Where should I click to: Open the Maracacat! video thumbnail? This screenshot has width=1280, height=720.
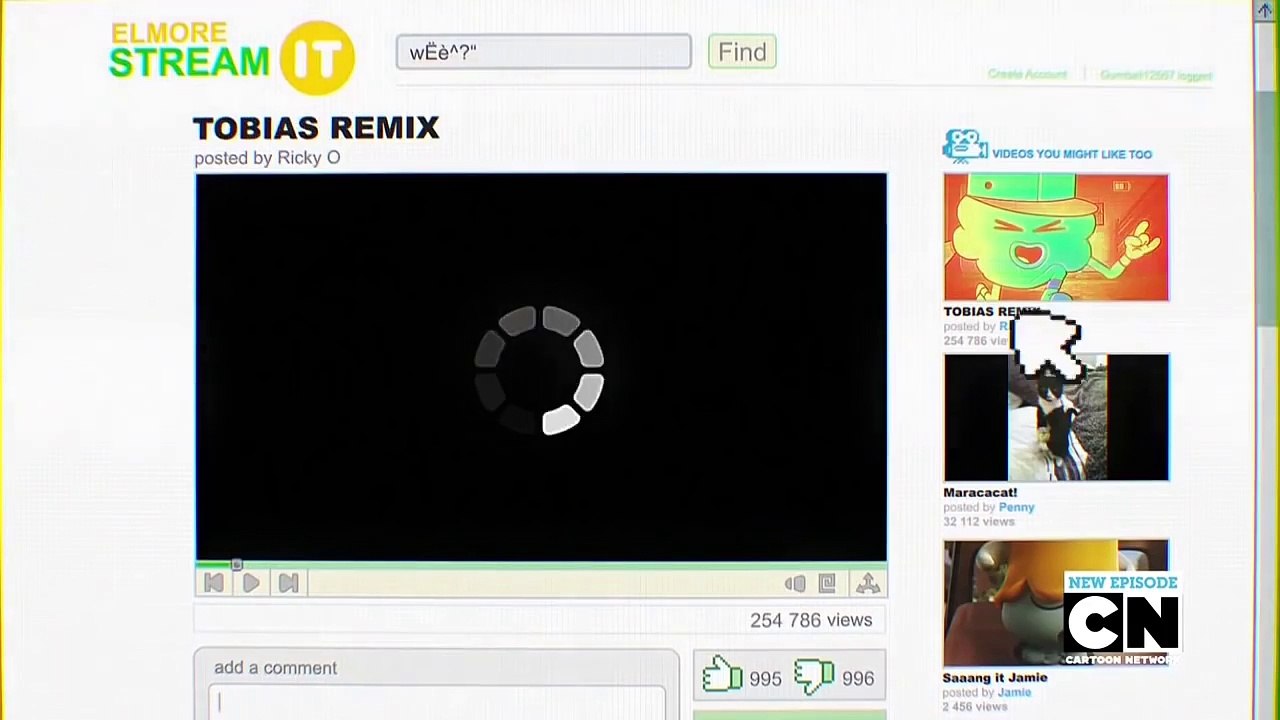point(1056,417)
